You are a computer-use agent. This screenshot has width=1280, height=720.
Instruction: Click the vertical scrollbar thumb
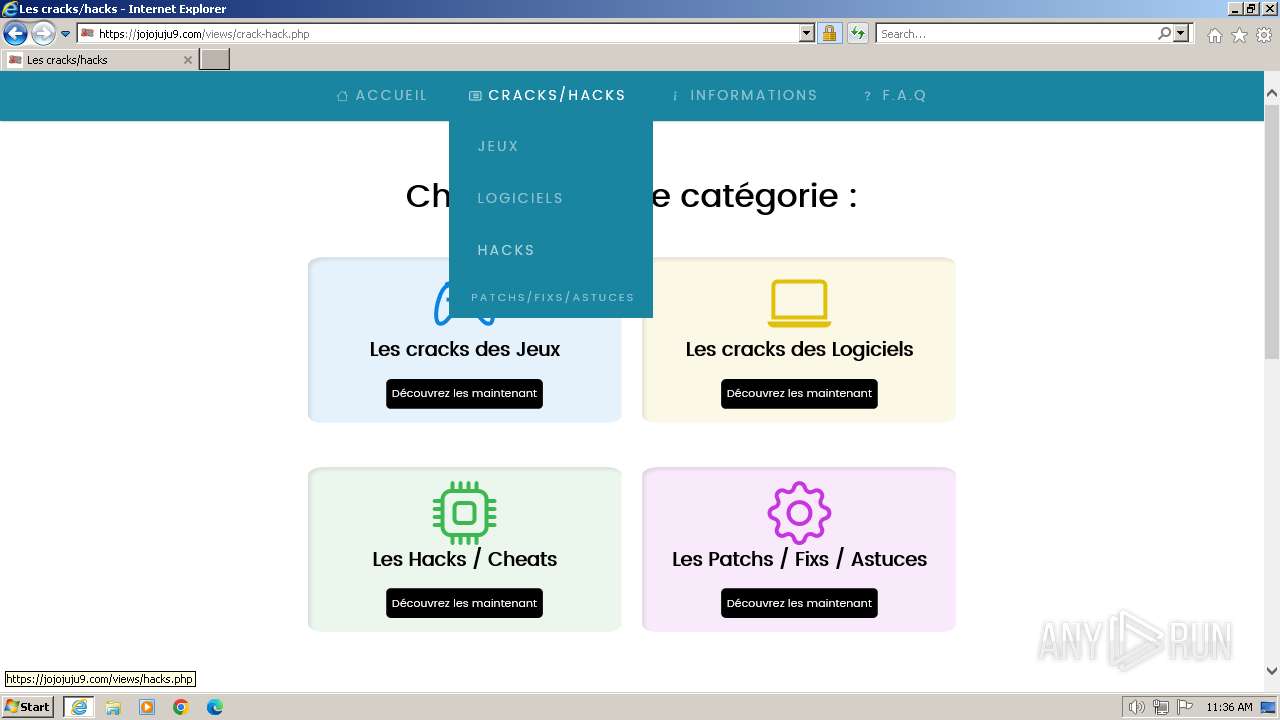(x=1272, y=231)
